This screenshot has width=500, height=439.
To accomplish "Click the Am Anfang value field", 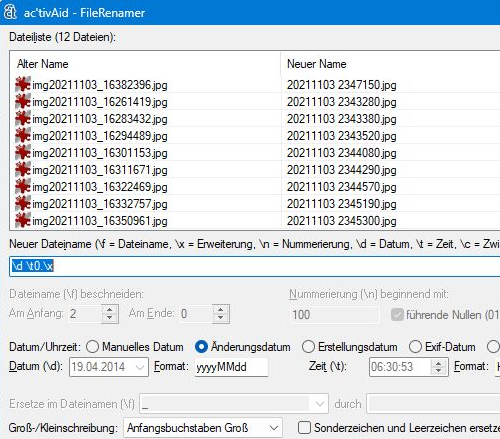I will point(85,314).
